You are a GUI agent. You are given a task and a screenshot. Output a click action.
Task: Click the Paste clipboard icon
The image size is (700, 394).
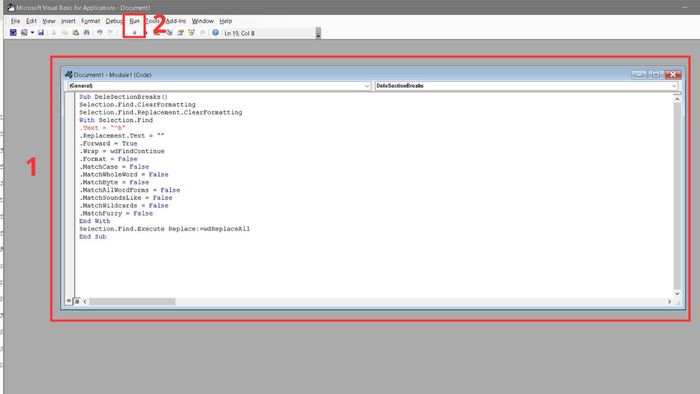[x=75, y=33]
